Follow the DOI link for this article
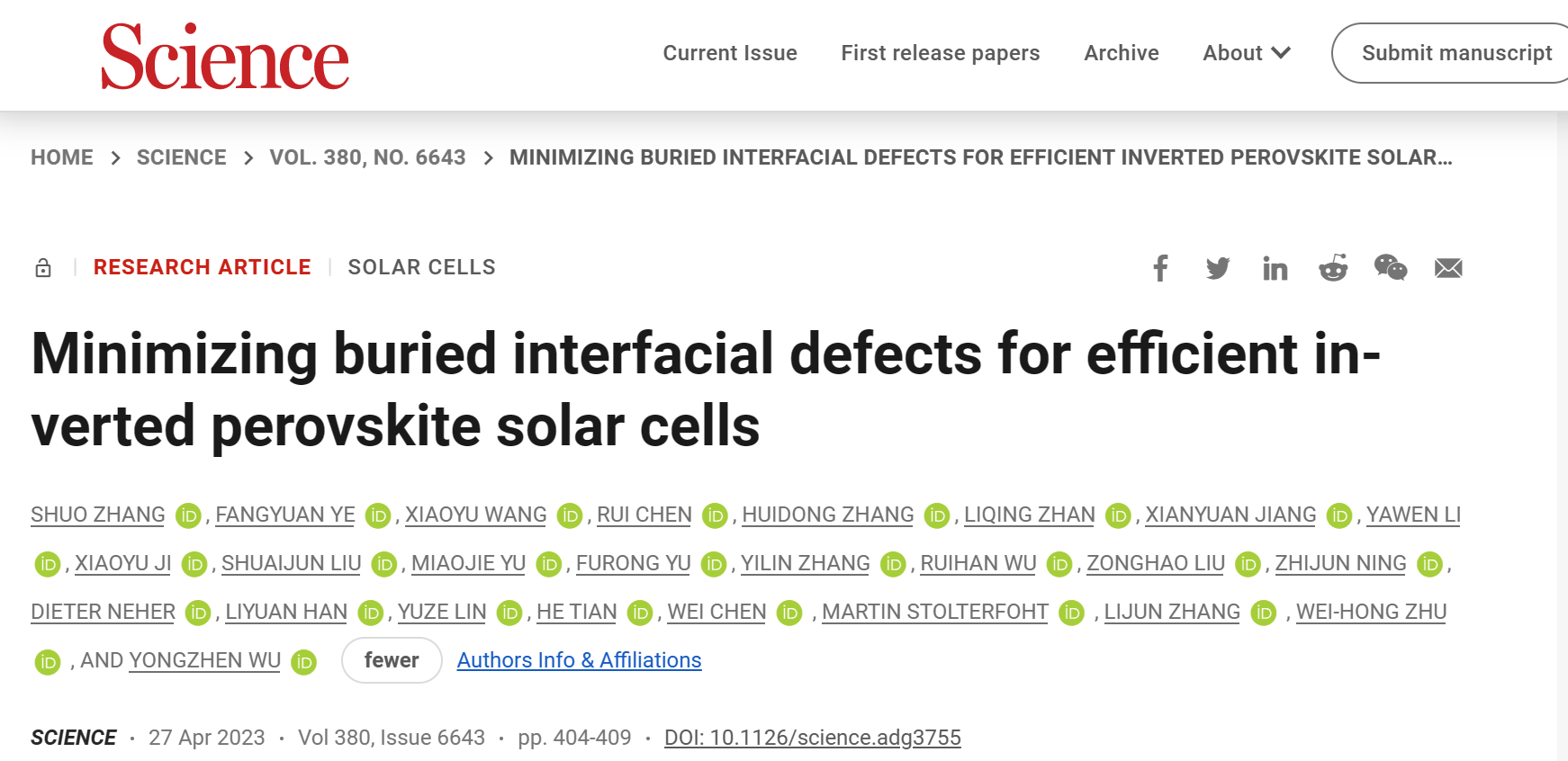1568x761 pixels. pos(812,738)
